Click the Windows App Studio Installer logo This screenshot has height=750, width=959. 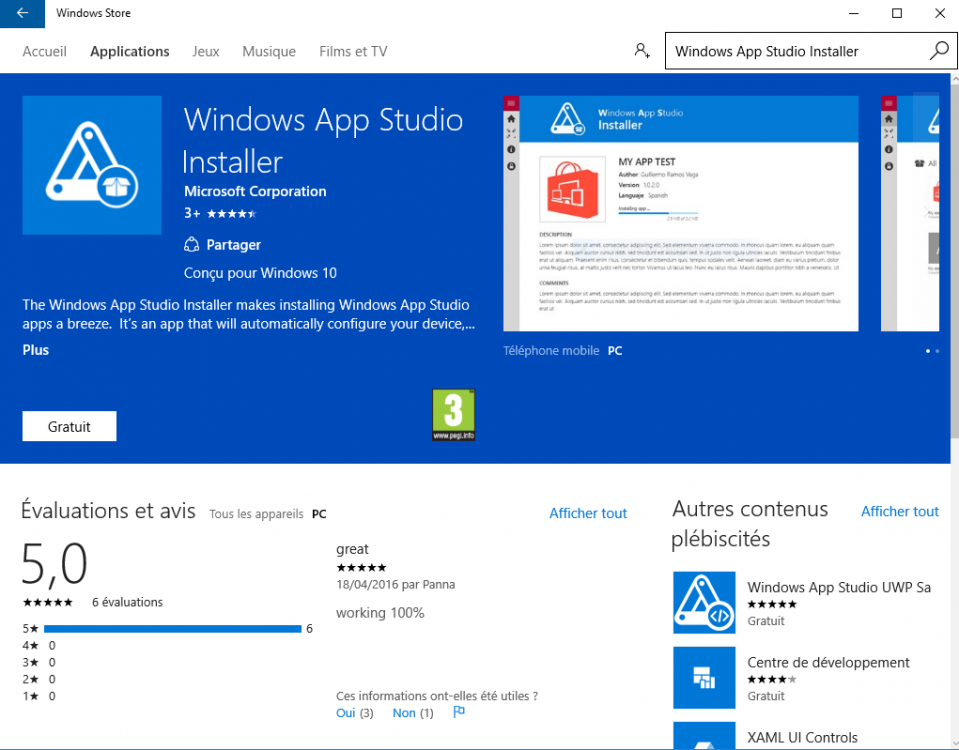92,165
